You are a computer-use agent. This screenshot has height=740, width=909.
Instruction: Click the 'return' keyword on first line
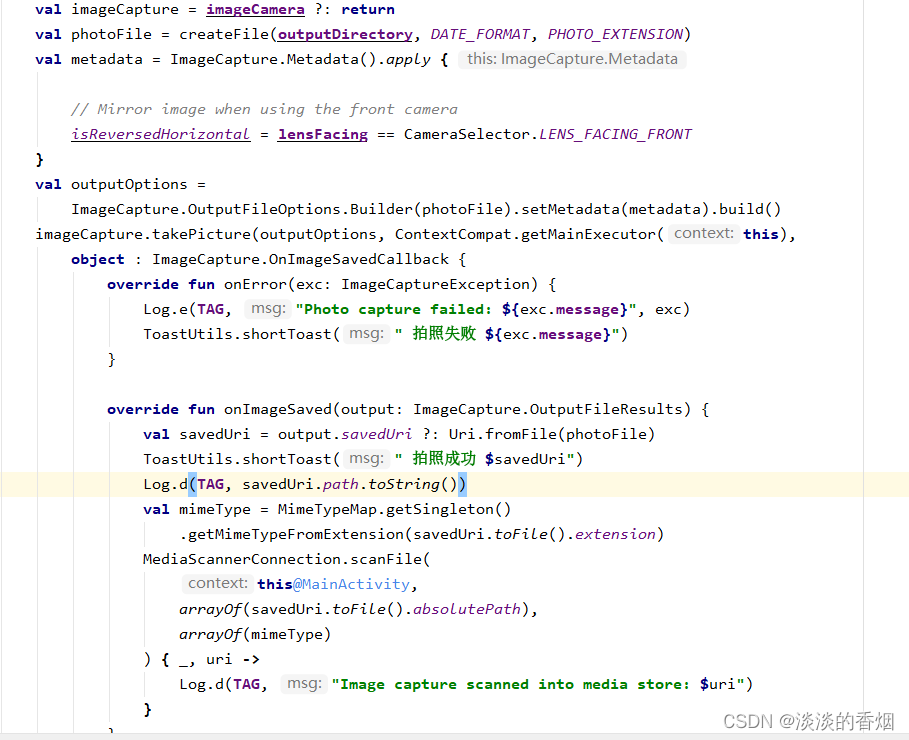(x=368, y=10)
